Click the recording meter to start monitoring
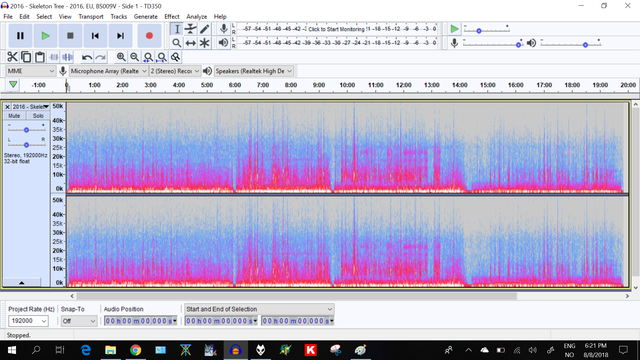Viewport: 640px width, 360px height. pyautogui.click(x=337, y=29)
